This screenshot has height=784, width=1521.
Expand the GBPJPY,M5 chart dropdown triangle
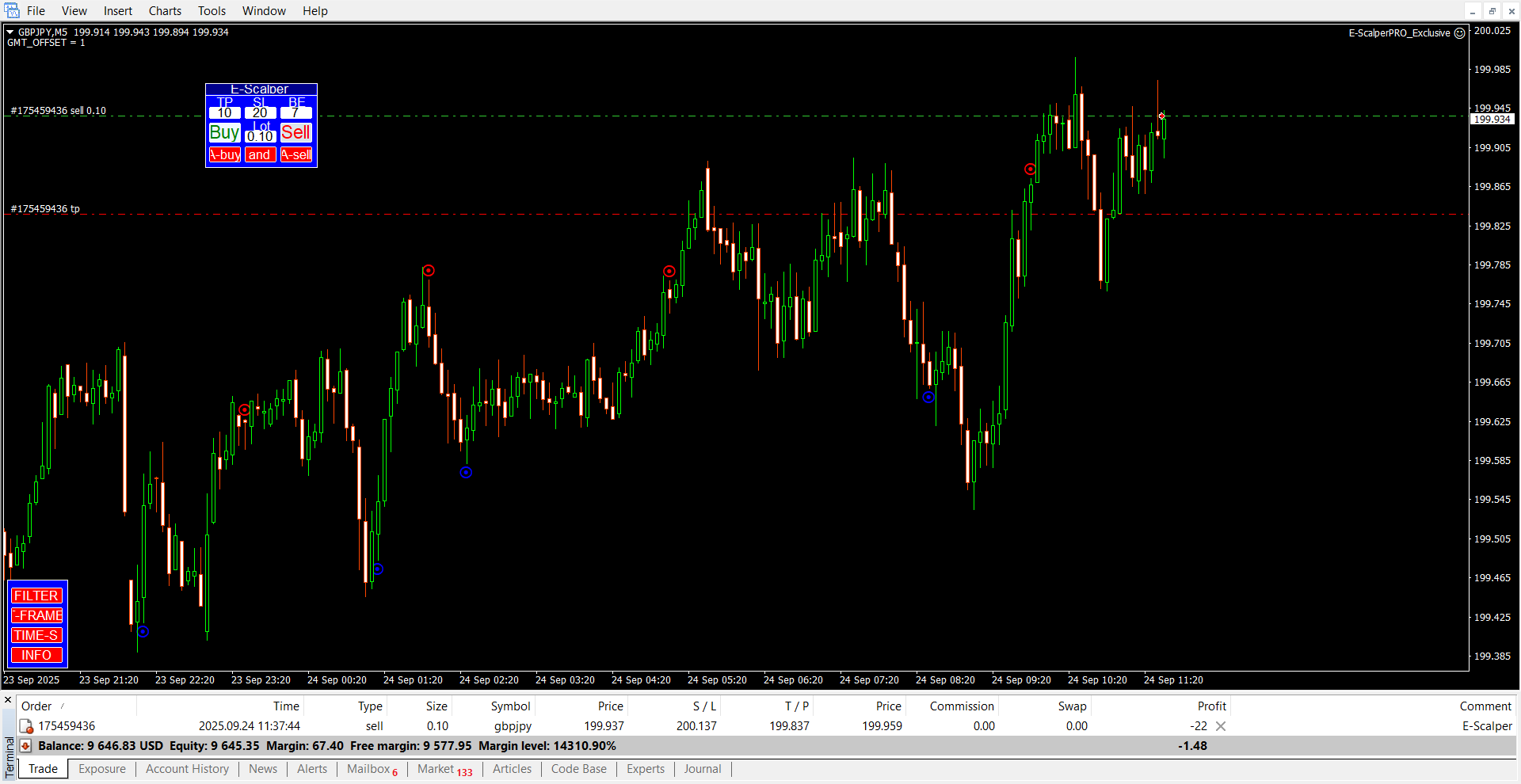[x=10, y=32]
